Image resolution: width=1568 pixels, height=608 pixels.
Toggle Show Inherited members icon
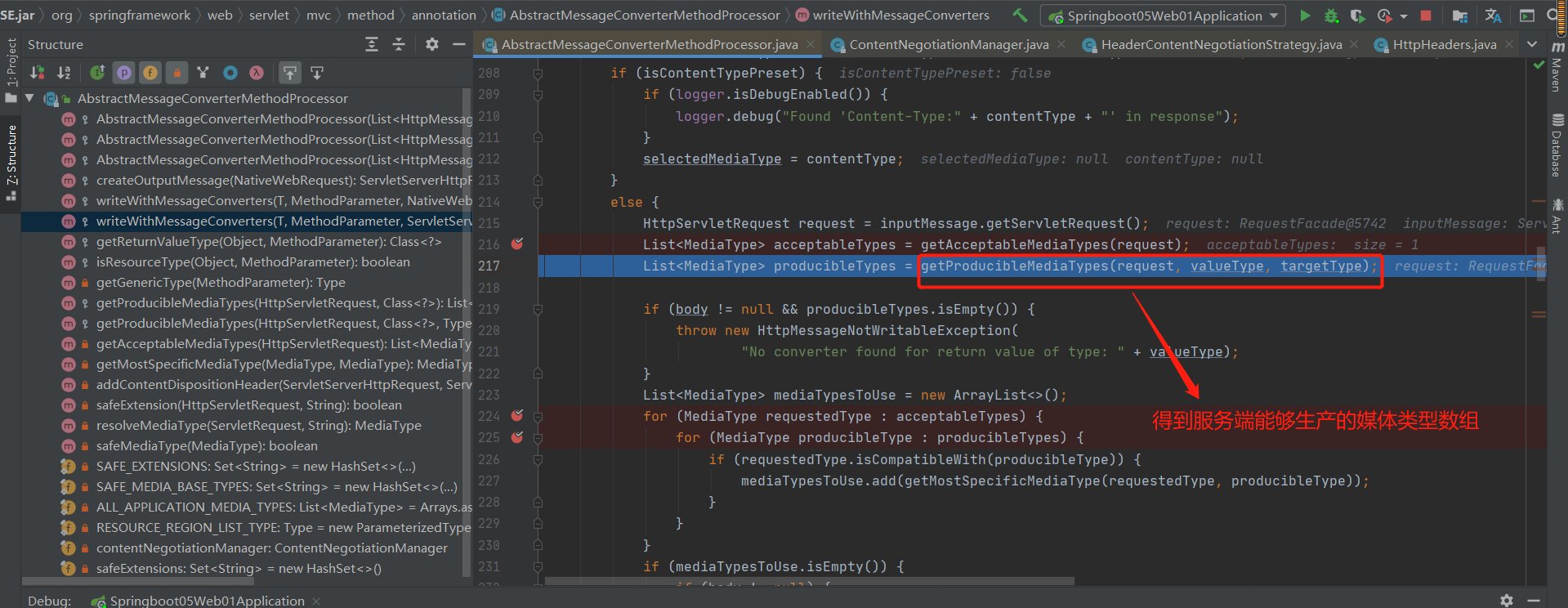[203, 73]
